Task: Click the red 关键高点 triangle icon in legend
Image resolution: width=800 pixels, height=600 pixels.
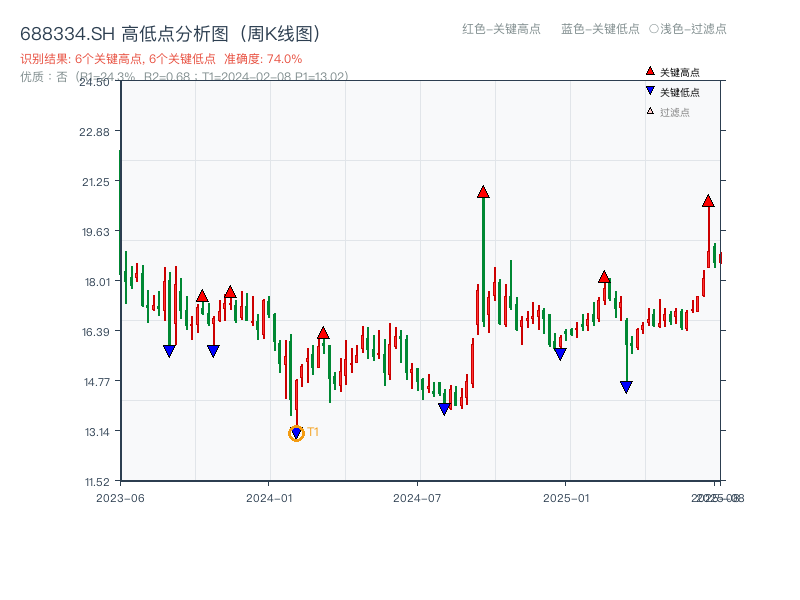Action: (648, 71)
